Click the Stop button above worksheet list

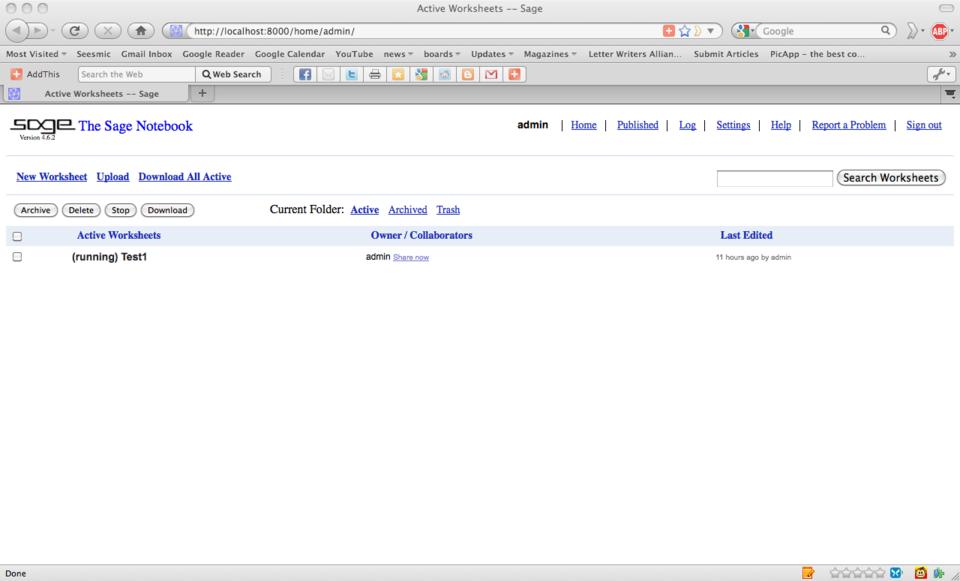[x=121, y=210]
